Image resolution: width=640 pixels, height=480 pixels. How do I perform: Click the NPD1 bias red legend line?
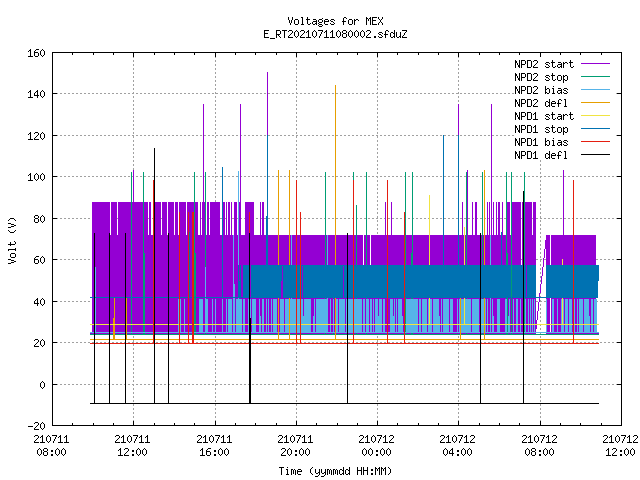595,142
